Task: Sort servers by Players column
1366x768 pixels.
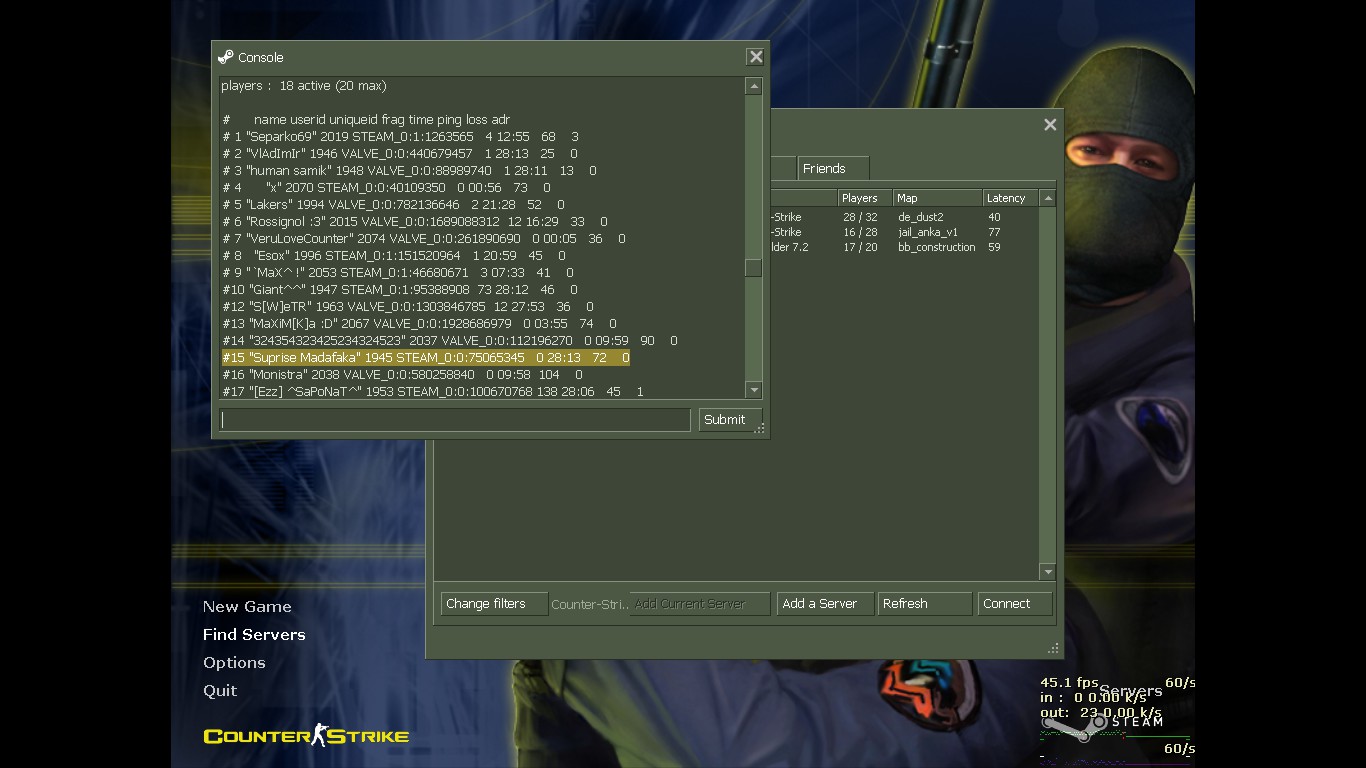Action: point(865,198)
